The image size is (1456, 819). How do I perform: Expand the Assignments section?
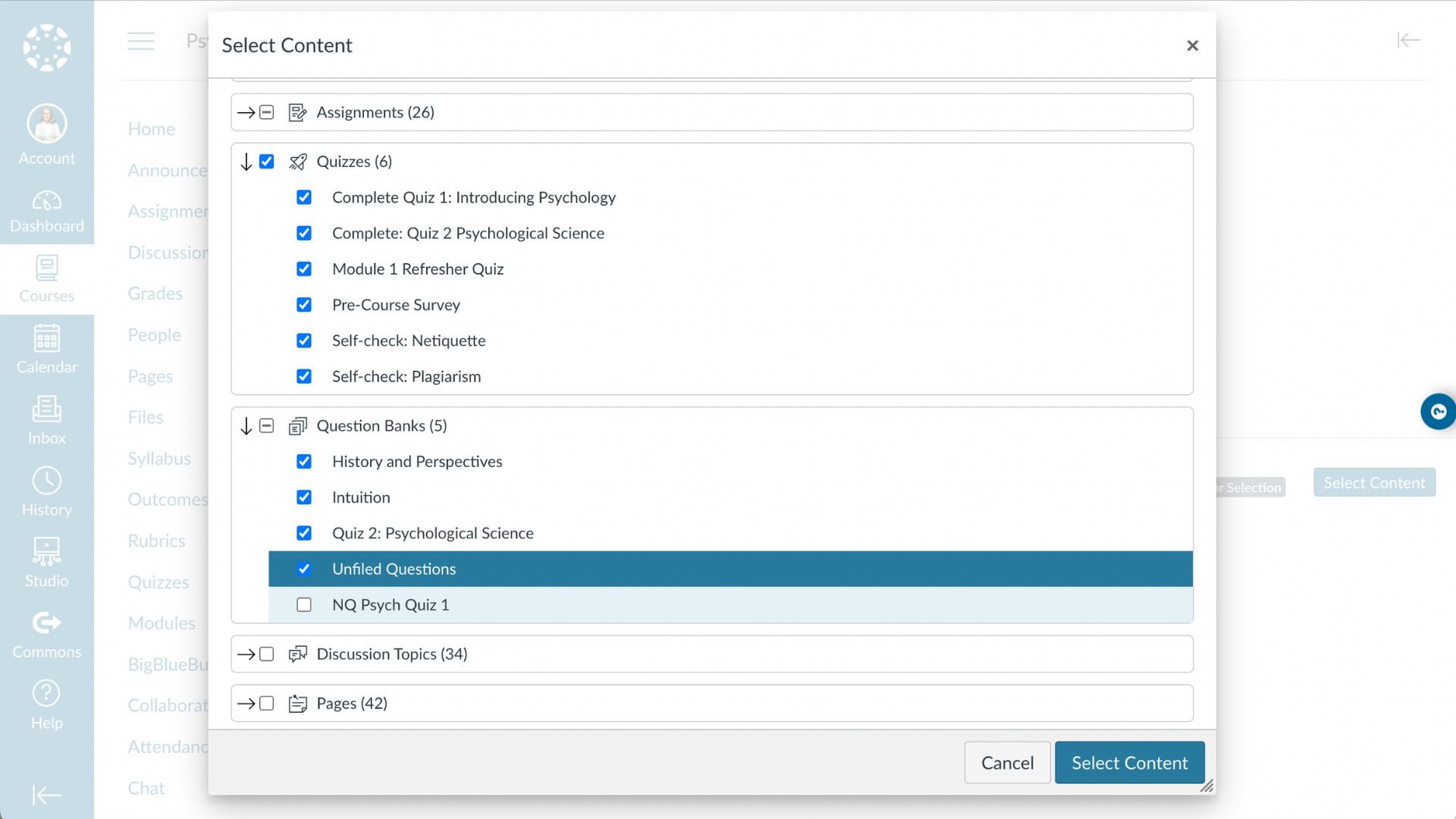click(246, 112)
